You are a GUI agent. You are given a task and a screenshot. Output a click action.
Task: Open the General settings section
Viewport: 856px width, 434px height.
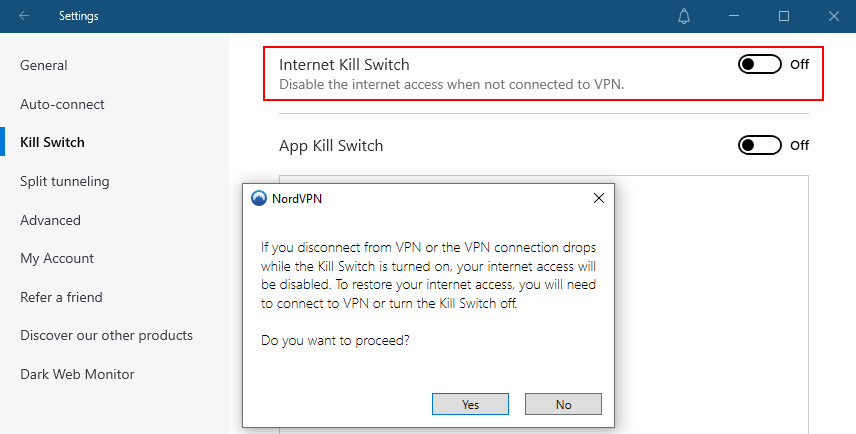tap(44, 66)
